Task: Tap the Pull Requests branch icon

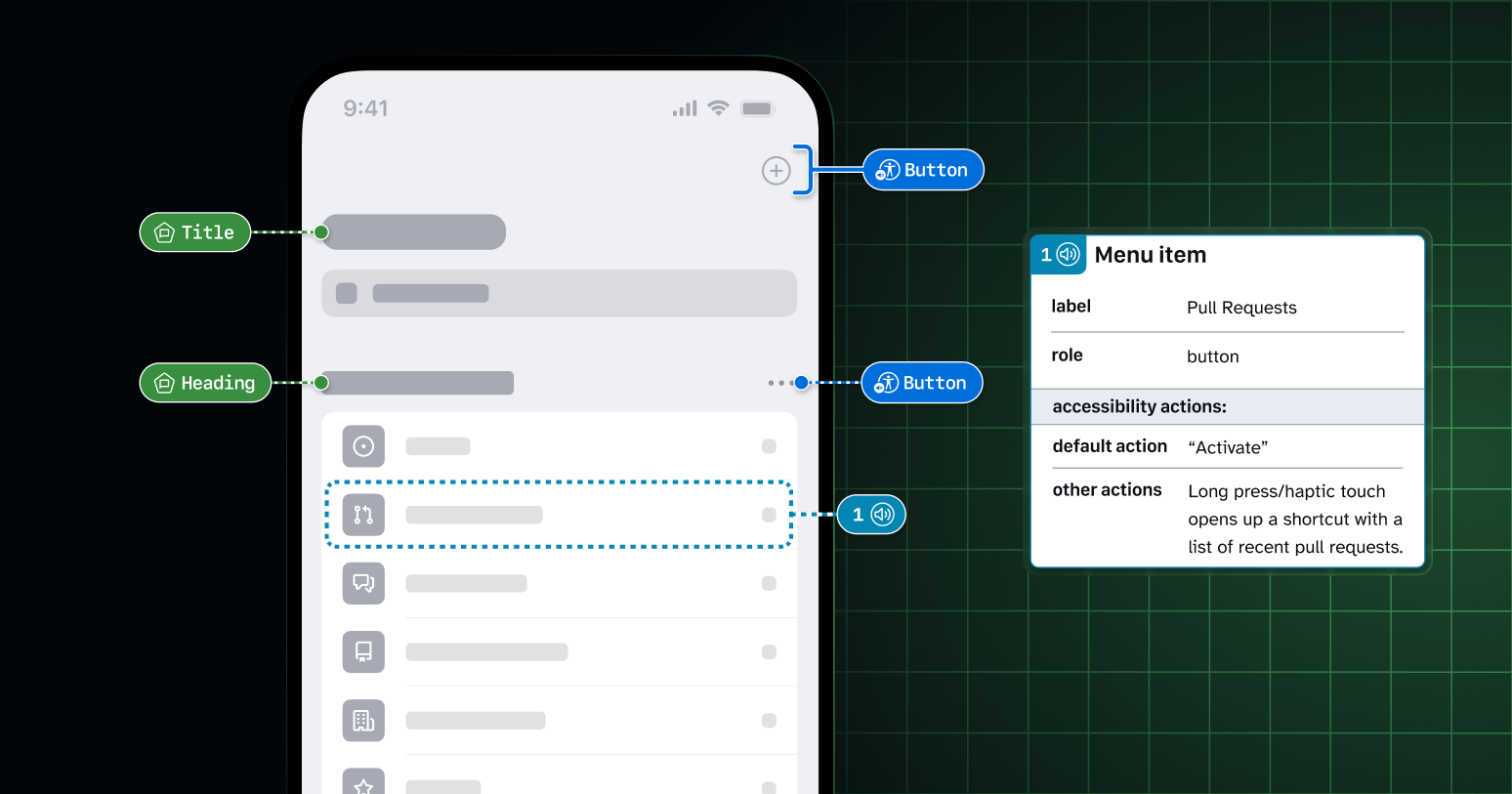Action: tap(363, 515)
